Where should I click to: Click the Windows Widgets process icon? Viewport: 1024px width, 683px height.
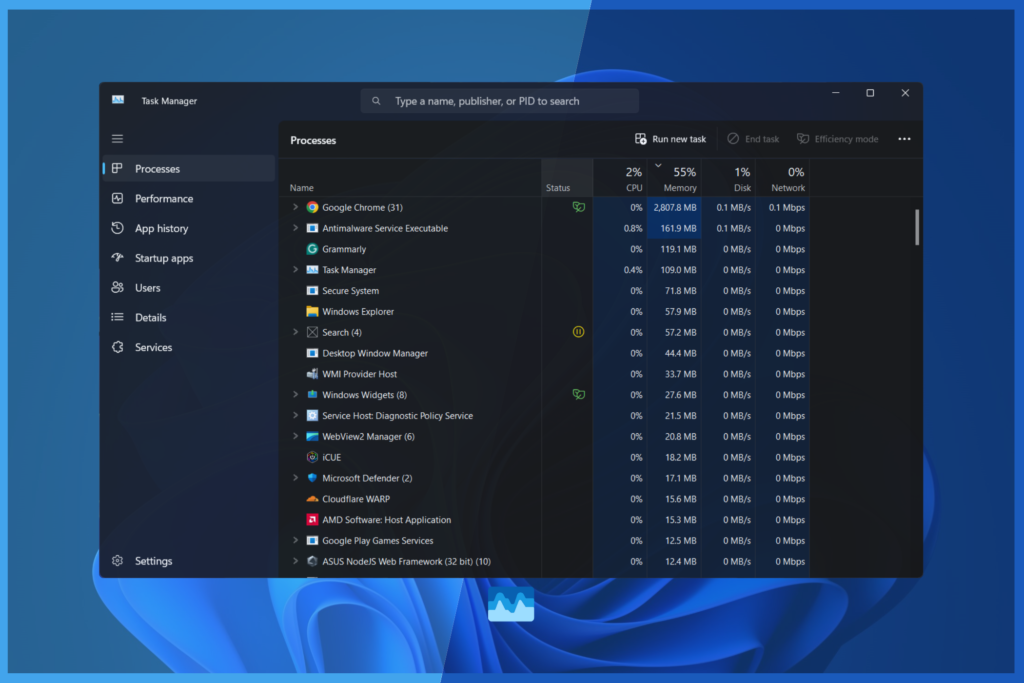312,394
